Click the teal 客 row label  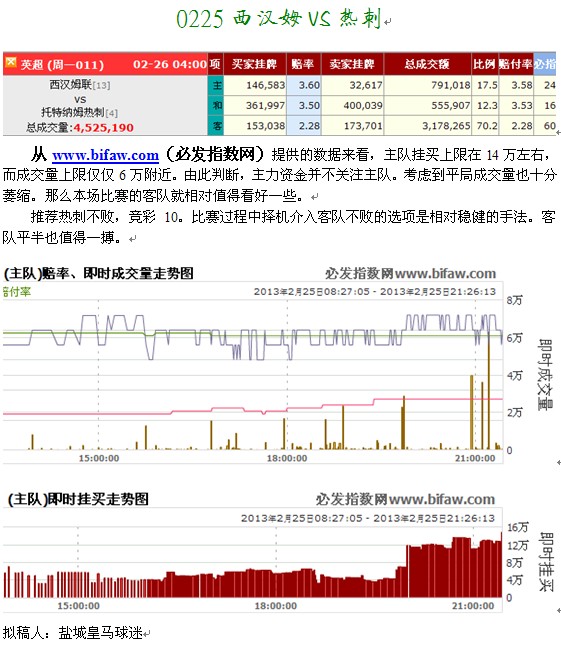click(216, 125)
